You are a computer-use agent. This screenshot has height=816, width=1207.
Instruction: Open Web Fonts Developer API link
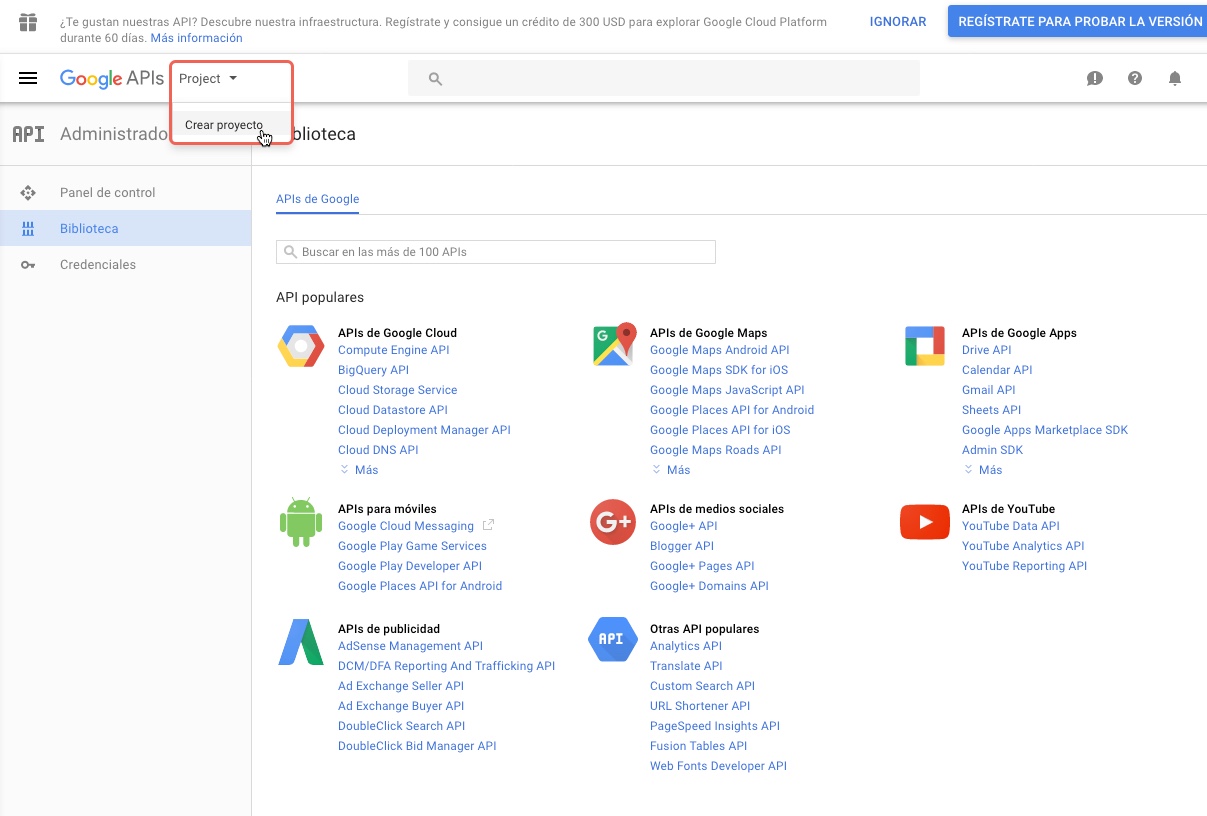719,766
